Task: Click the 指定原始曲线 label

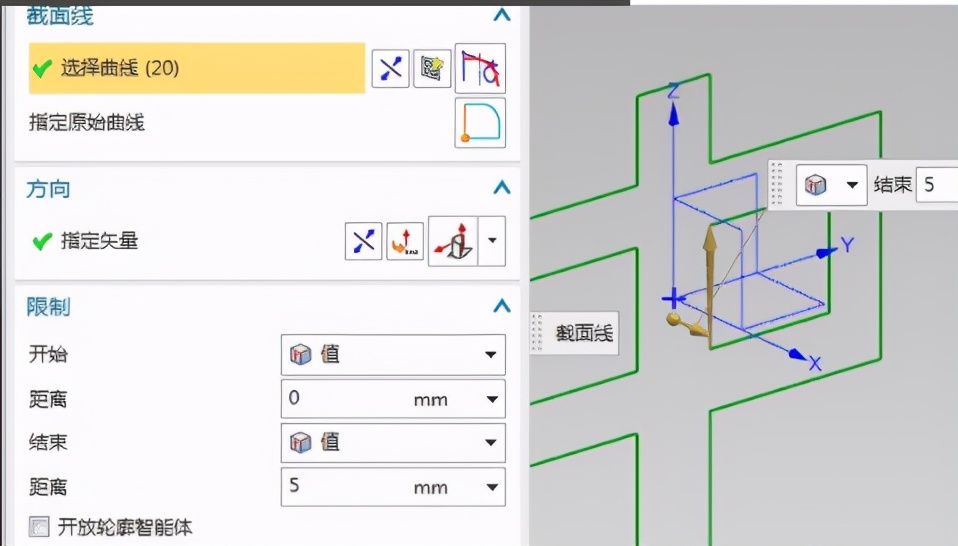Action: pyautogui.click(x=87, y=123)
